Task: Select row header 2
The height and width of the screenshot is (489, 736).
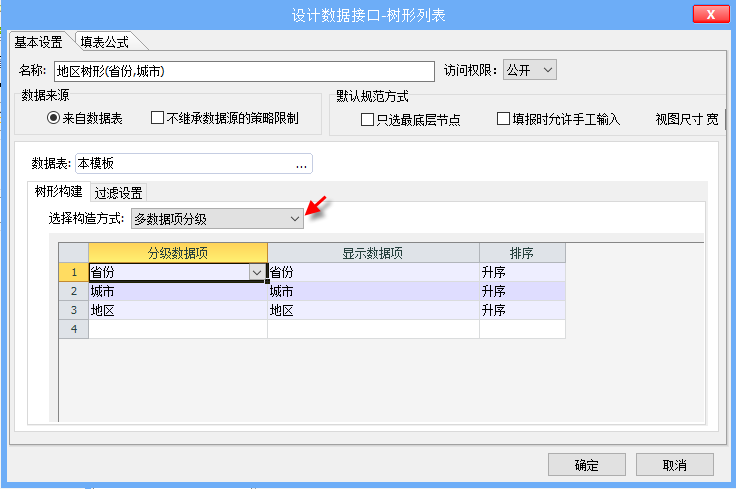Action: tap(74, 291)
